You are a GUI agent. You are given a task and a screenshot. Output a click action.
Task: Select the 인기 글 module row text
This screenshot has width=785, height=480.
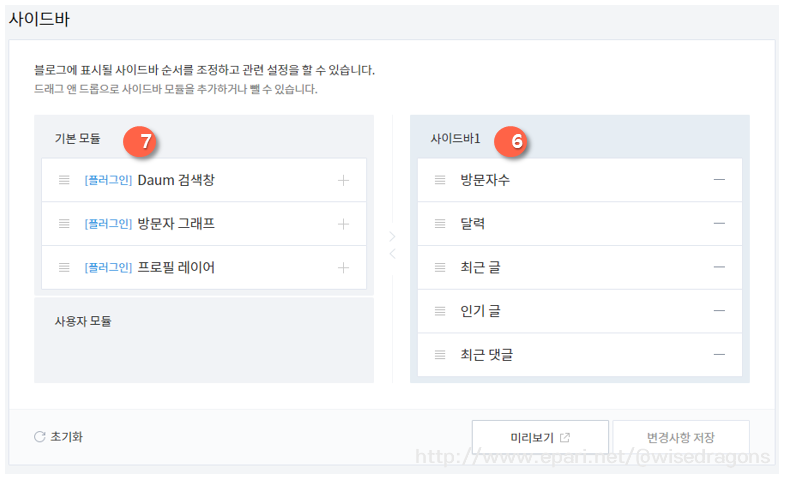pyautogui.click(x=480, y=311)
